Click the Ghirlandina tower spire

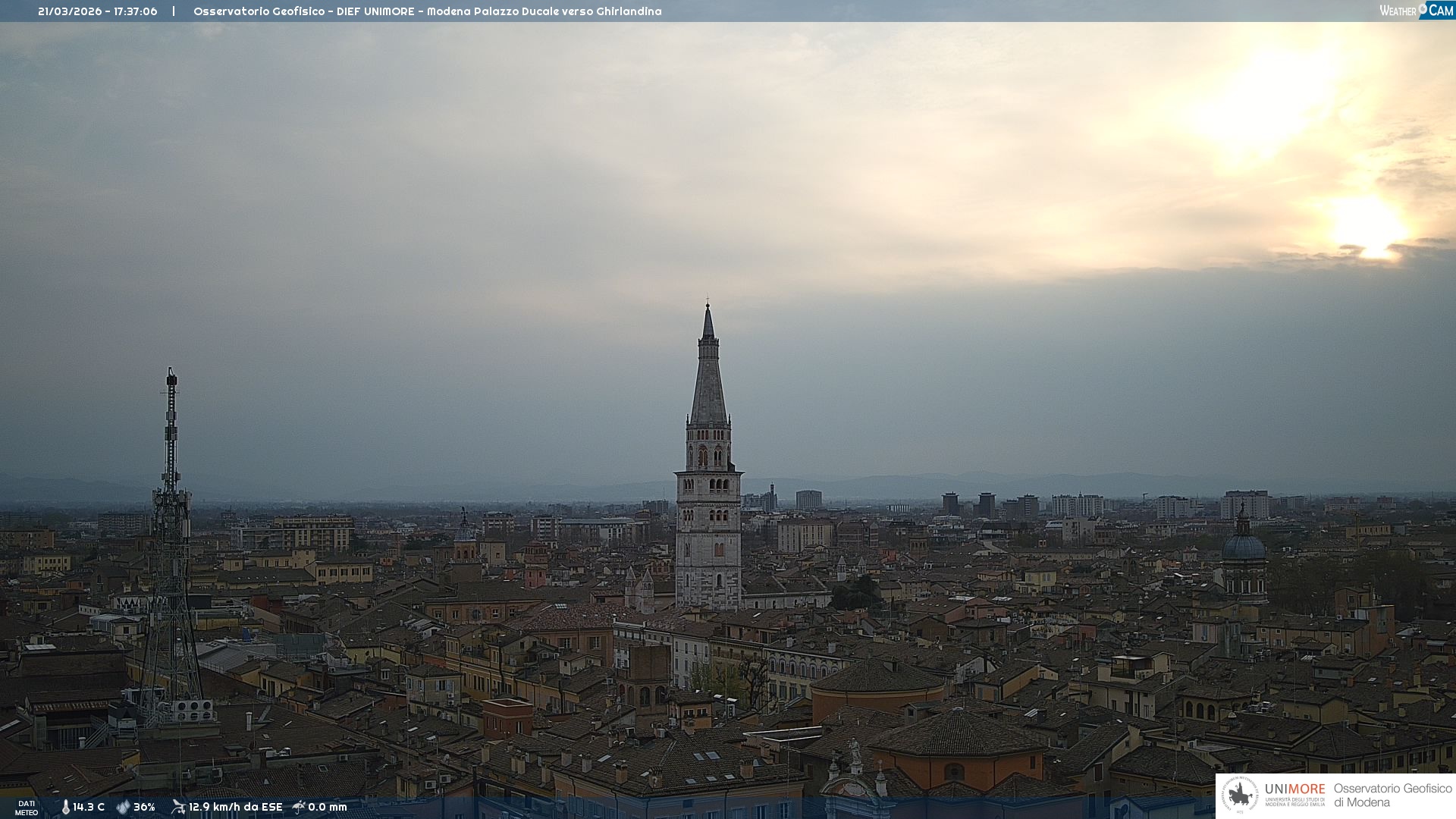[708, 379]
